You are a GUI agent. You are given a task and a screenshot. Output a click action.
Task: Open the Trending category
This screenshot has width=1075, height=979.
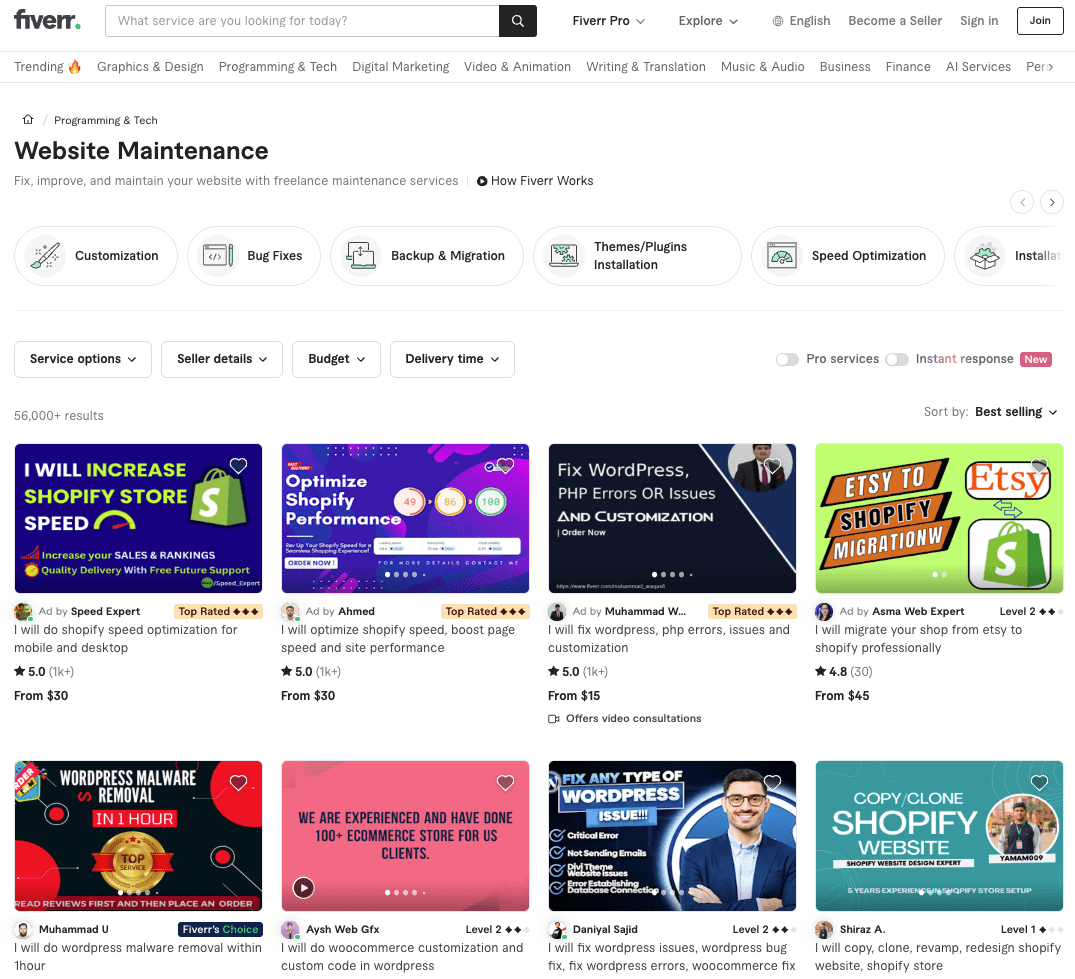(x=47, y=67)
